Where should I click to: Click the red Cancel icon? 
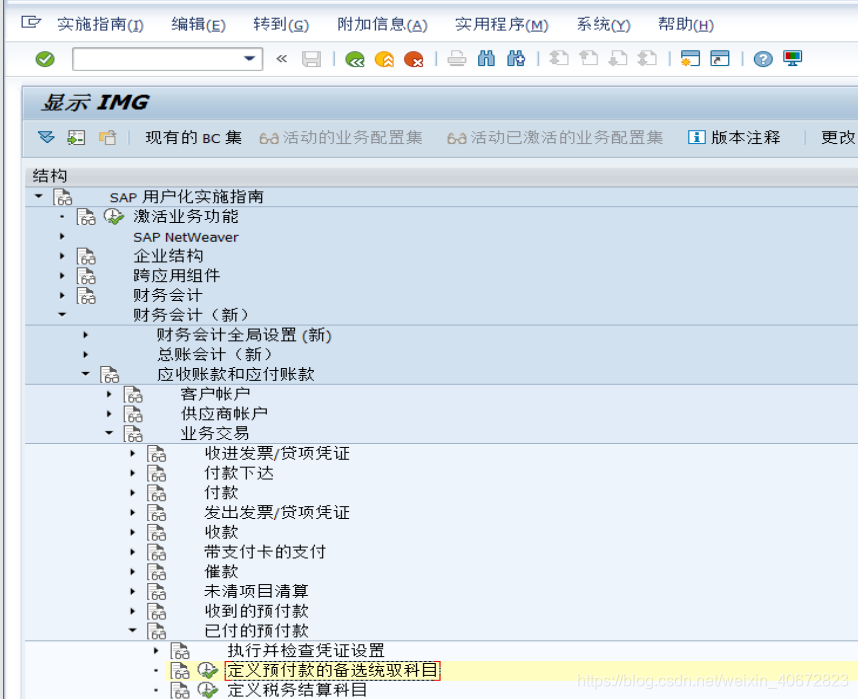click(414, 59)
